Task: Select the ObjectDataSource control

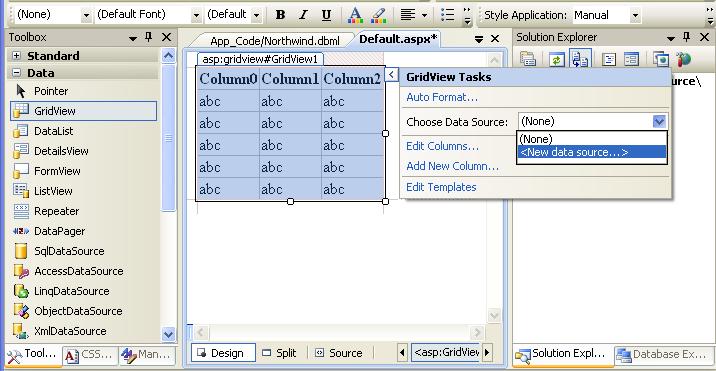Action: [83, 311]
